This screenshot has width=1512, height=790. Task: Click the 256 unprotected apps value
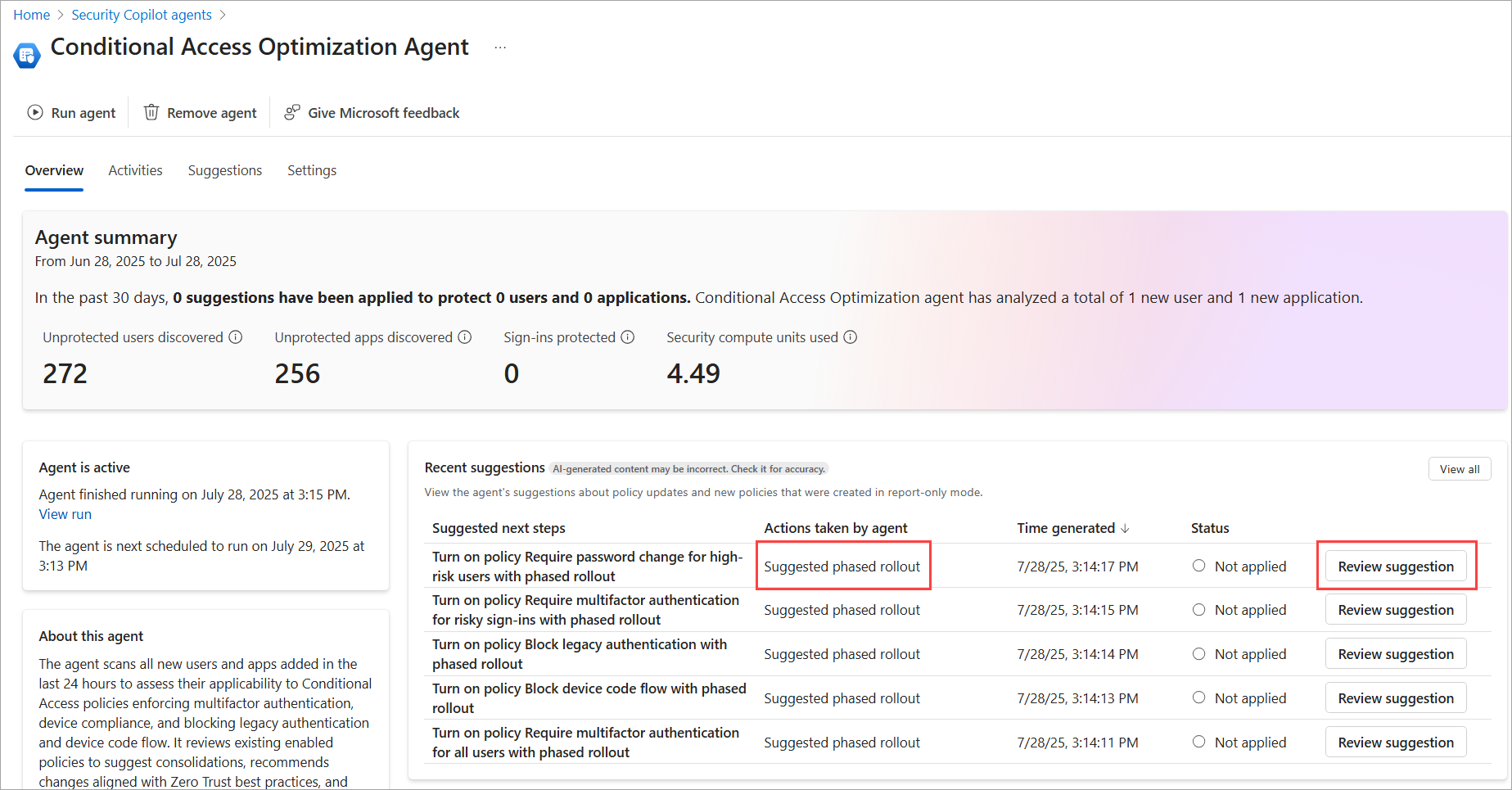pos(297,373)
